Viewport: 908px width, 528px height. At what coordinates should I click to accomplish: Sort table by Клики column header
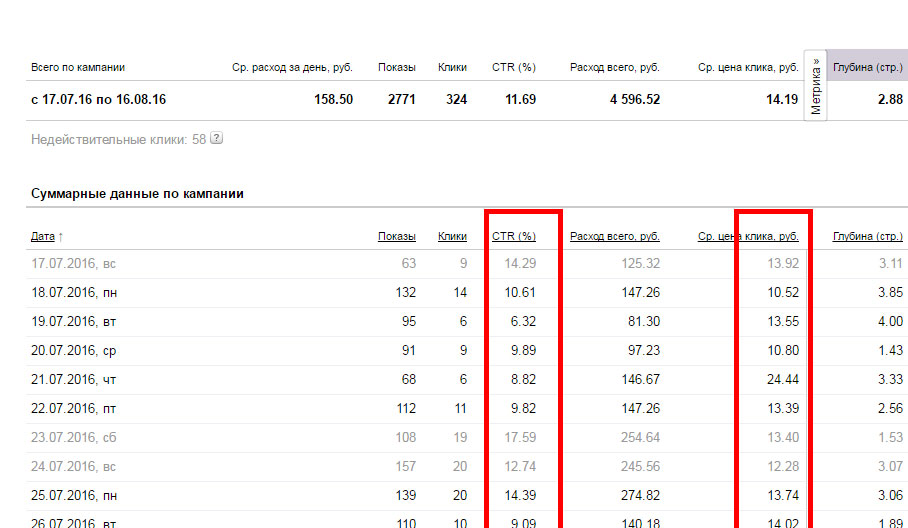[x=452, y=237]
